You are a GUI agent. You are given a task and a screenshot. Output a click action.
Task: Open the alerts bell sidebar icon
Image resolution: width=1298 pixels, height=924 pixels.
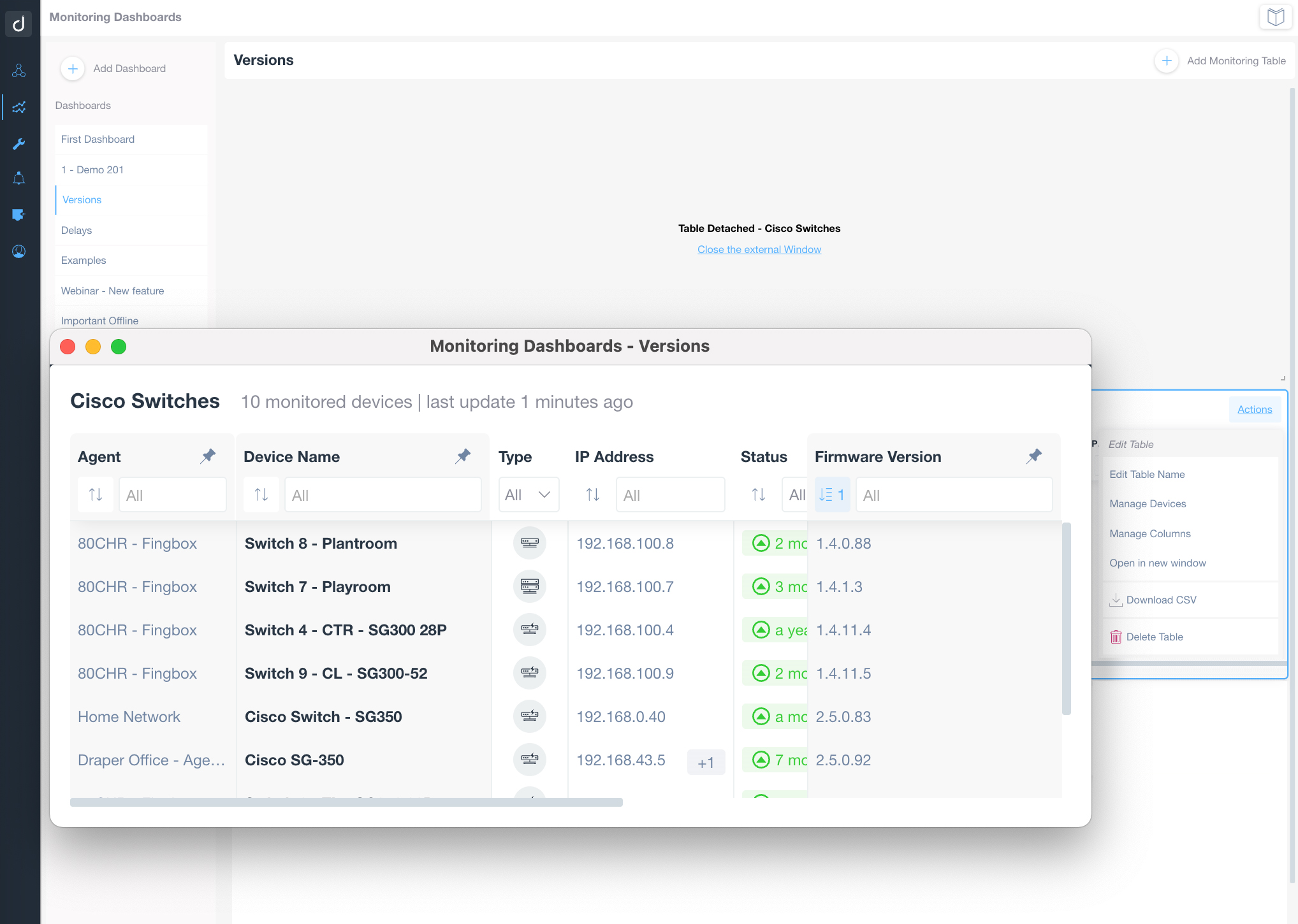point(19,178)
